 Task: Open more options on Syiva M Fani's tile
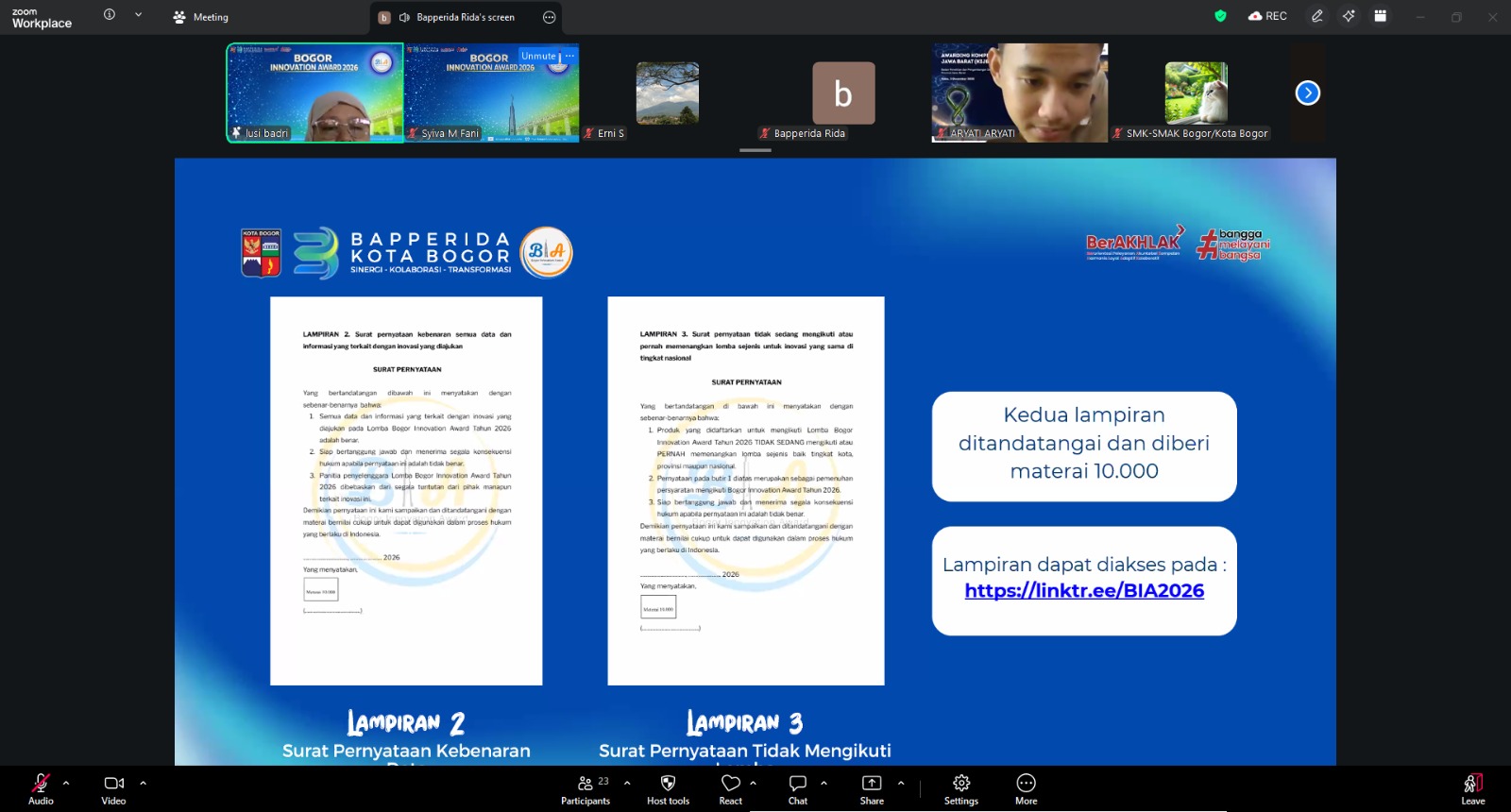[569, 56]
